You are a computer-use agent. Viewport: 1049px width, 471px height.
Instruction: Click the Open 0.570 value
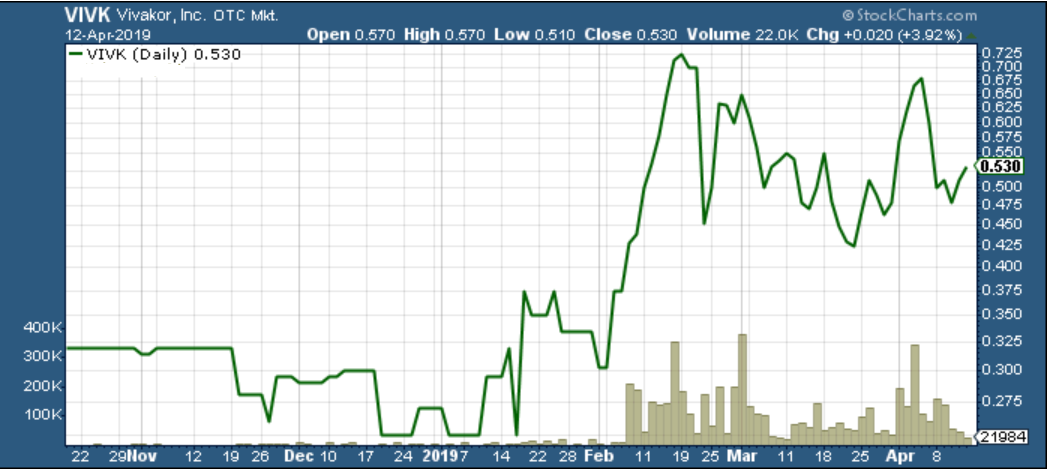pos(351,35)
